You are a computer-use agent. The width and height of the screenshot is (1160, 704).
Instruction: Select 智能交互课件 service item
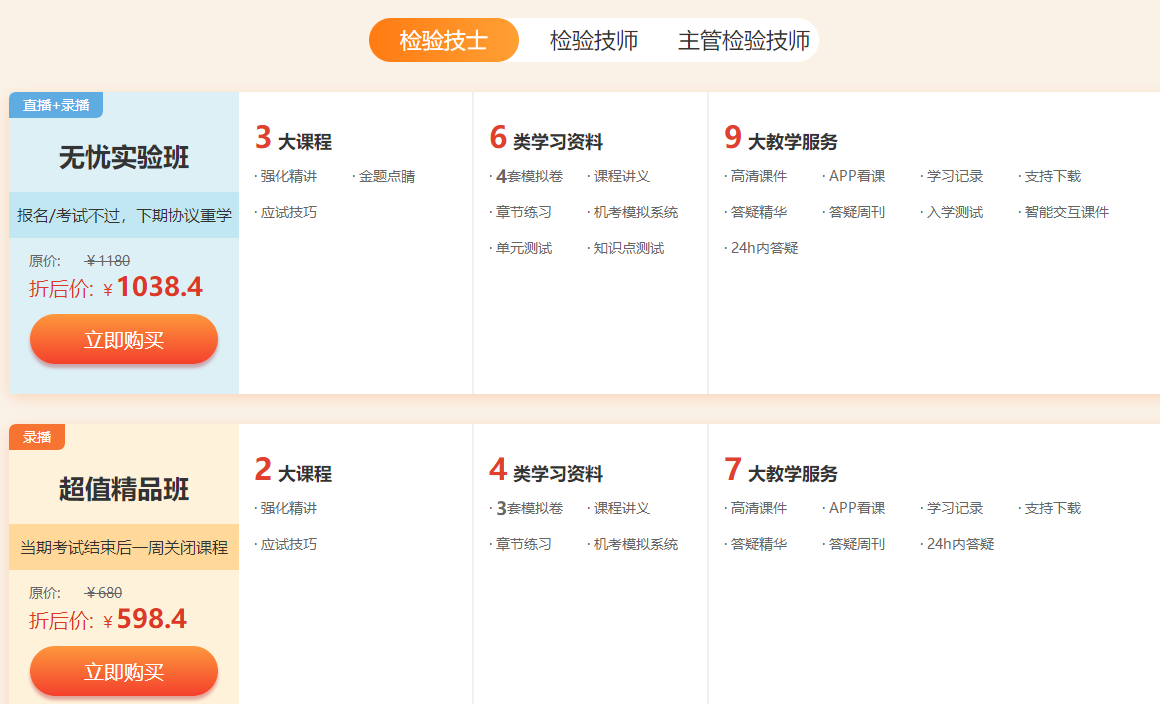coord(1066,212)
